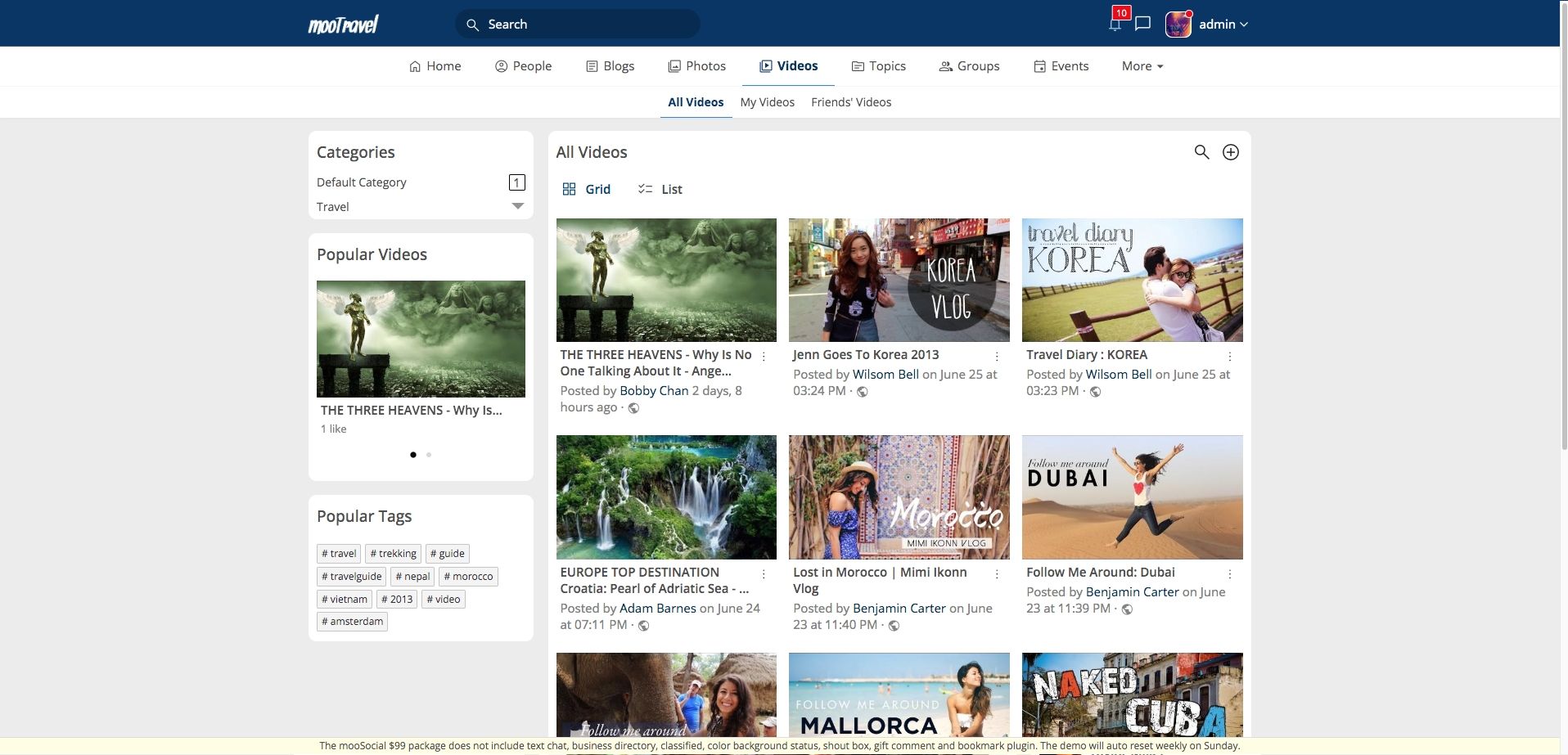Open options menu for Follow Me Around: Dubai

click(1229, 573)
